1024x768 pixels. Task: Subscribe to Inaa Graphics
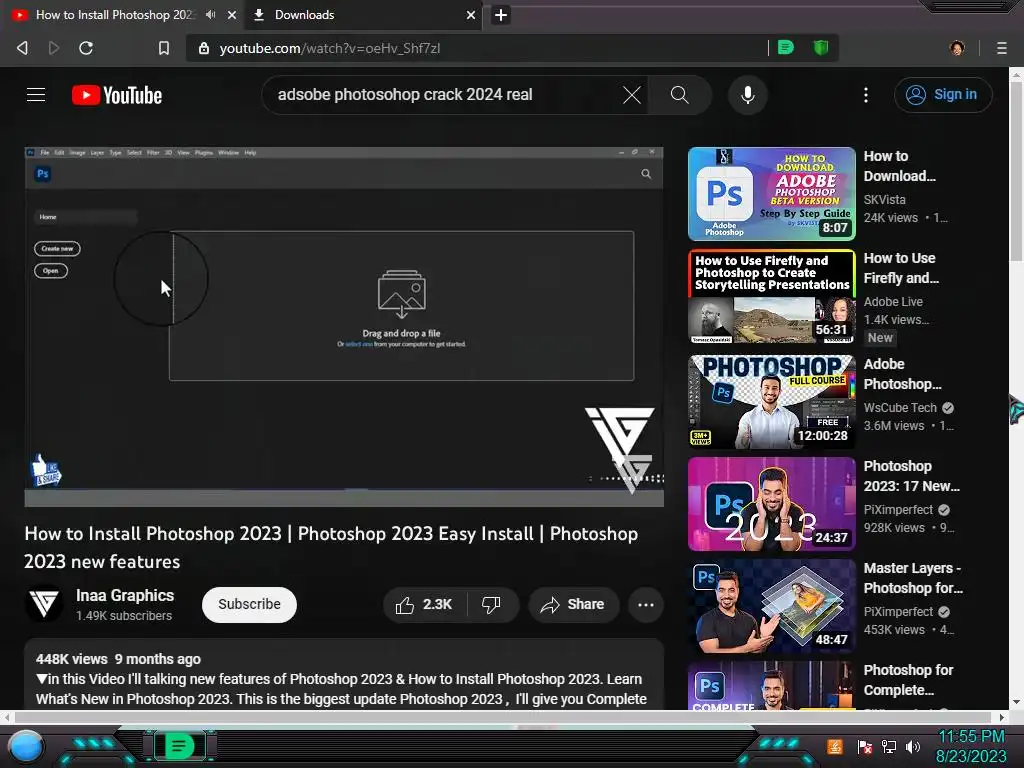click(249, 604)
